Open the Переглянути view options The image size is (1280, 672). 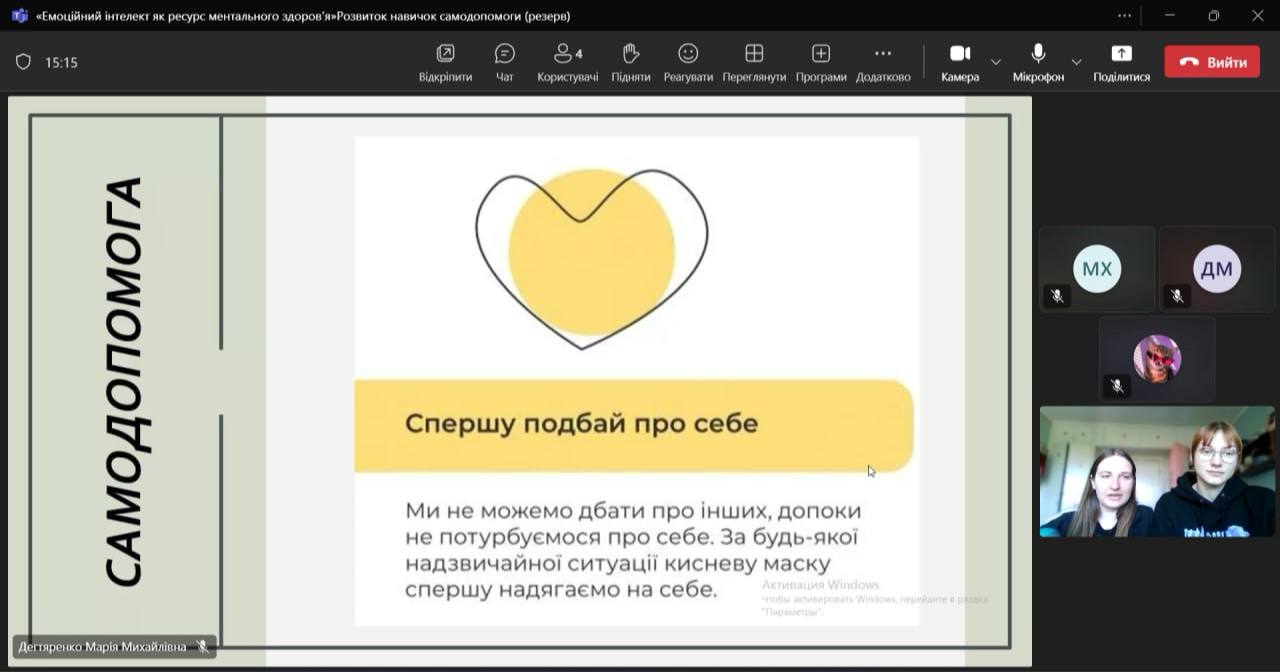pyautogui.click(x=754, y=62)
